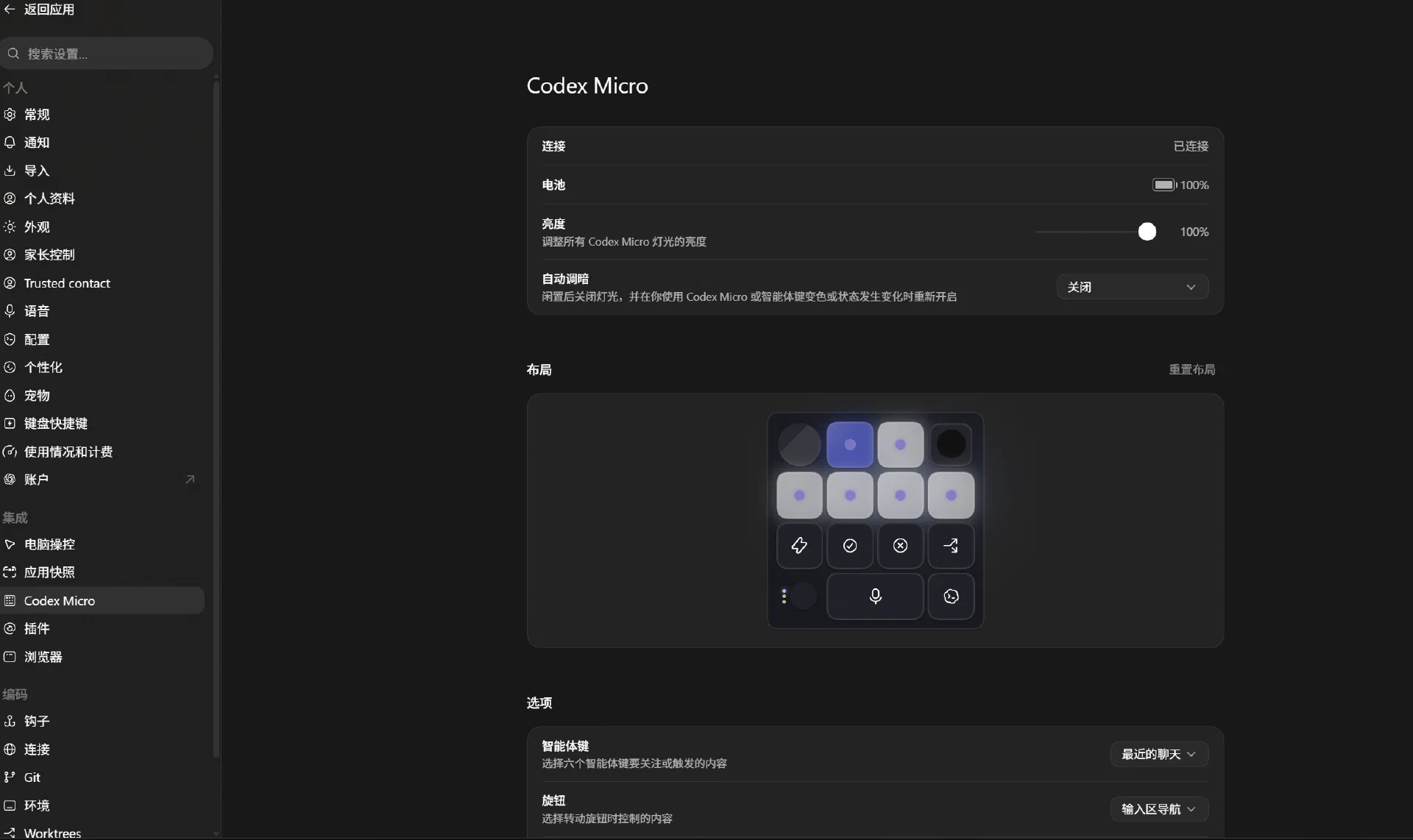Click 已连接 status text
Viewport: 1413px width, 840px height.
coord(1191,146)
